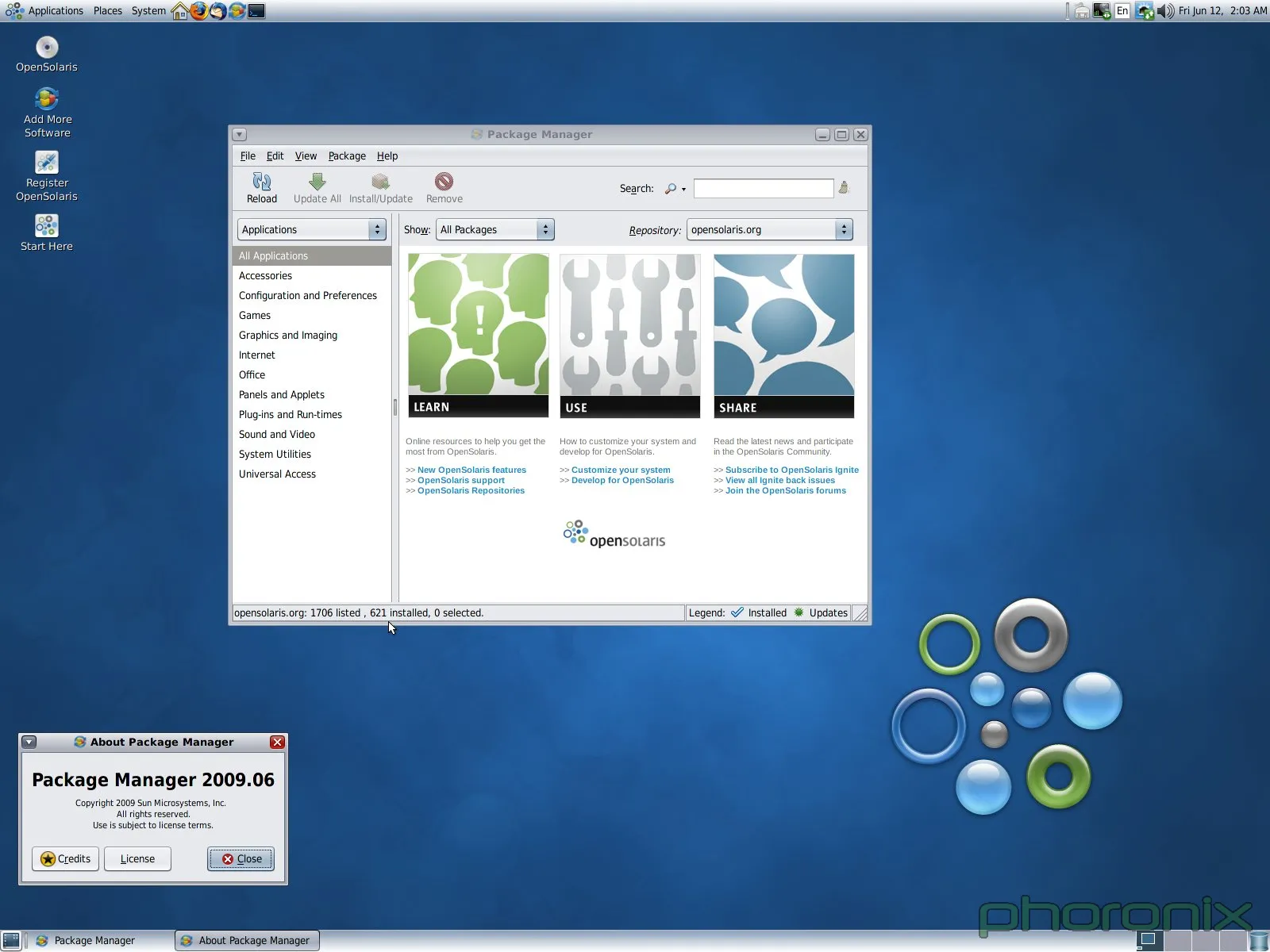The width and height of the screenshot is (1270, 952).
Task: Click the date and time clock
Action: click(1222, 11)
